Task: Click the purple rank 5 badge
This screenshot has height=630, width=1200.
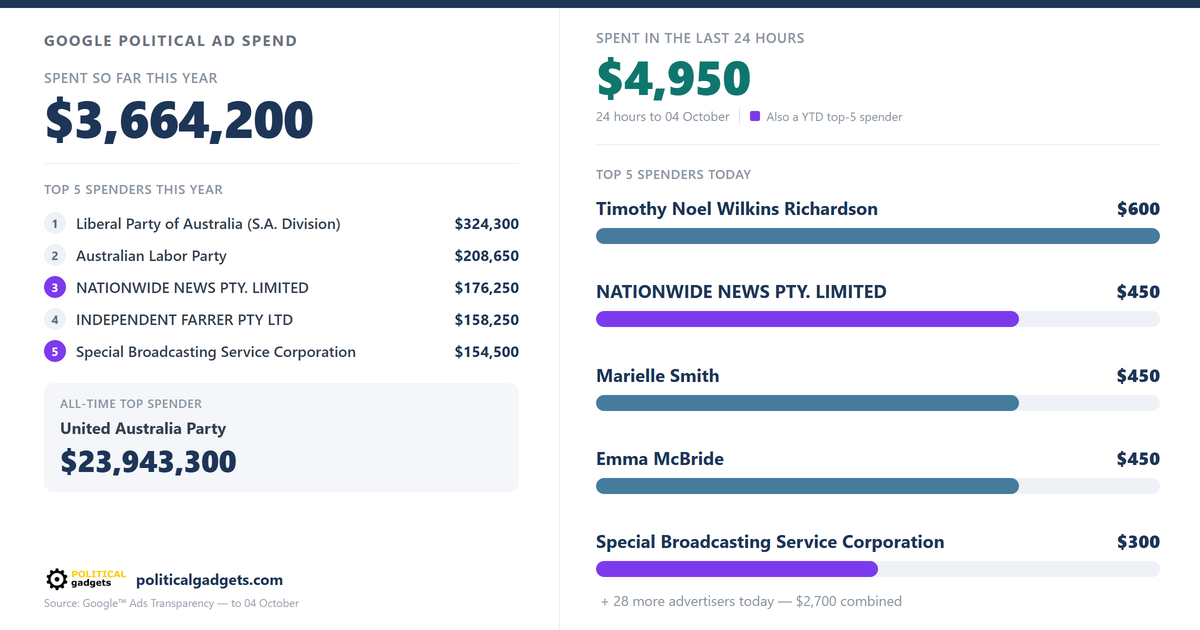Action: pos(55,352)
